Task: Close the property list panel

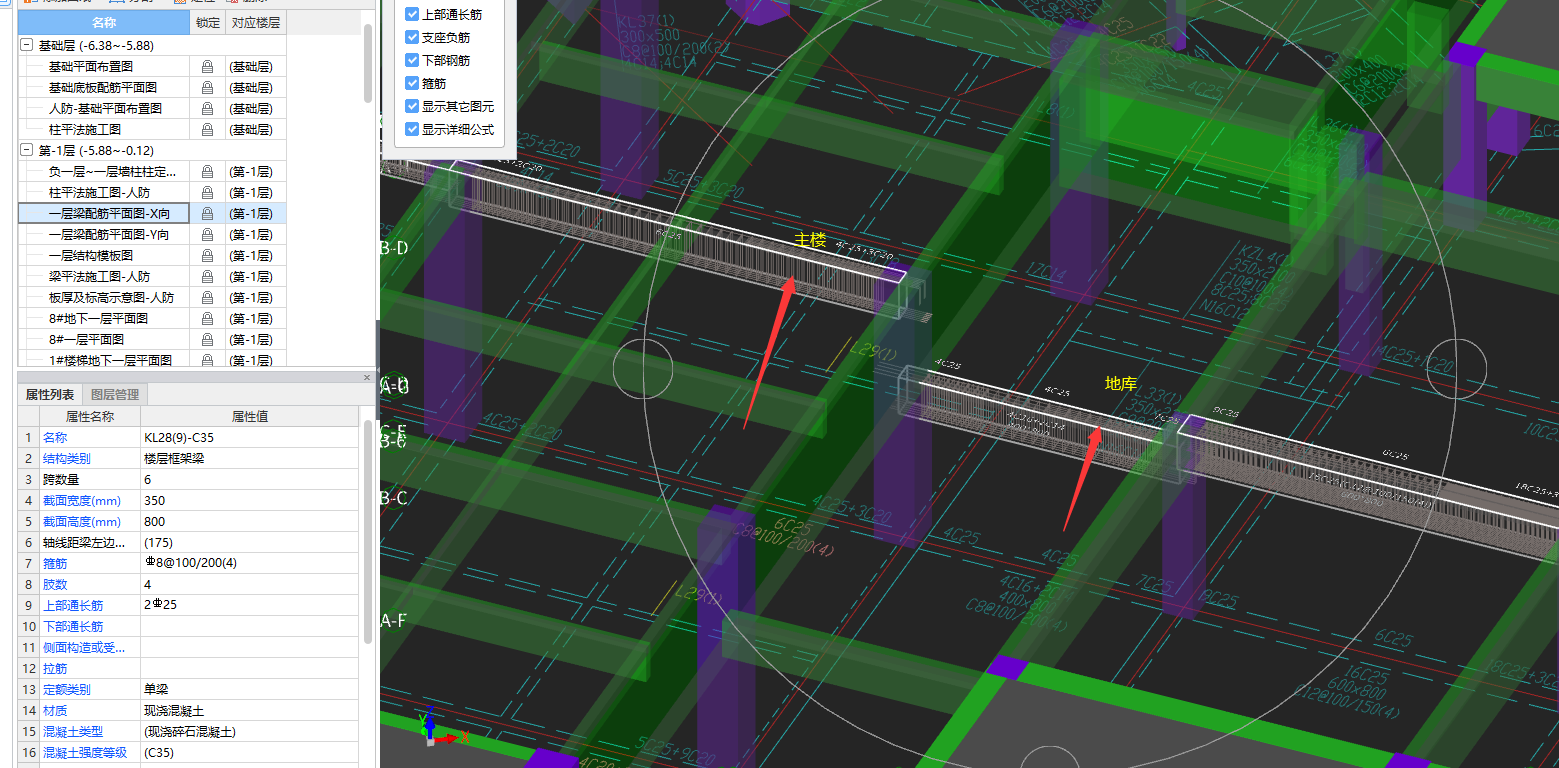Action: 366,377
